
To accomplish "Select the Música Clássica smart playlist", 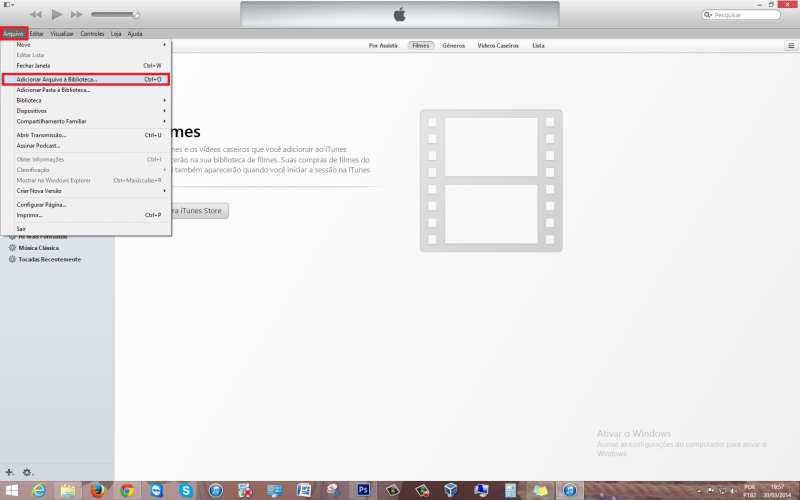I will pos(38,247).
